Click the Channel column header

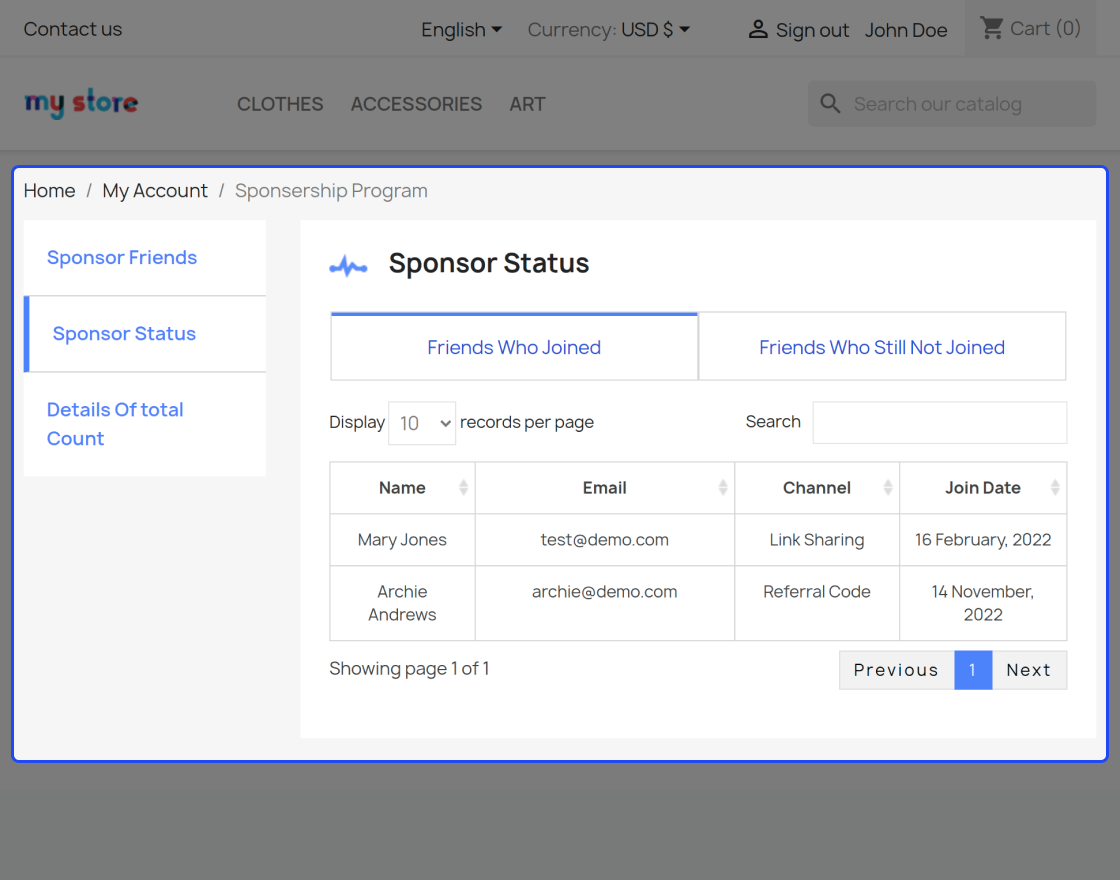(816, 488)
